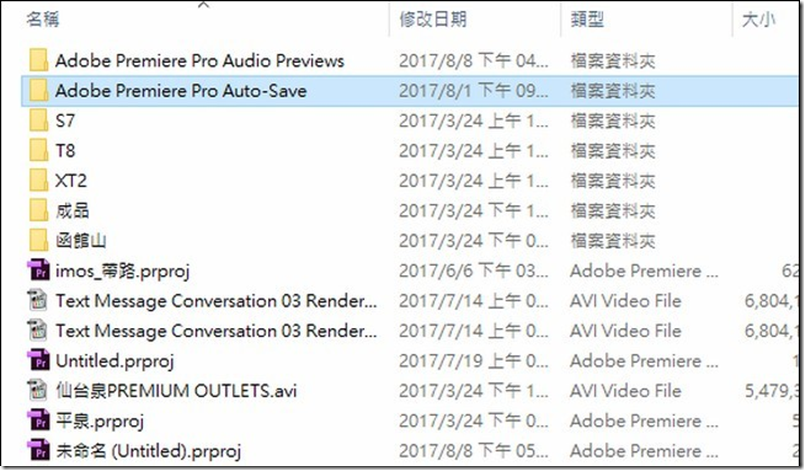Select the 成品 folder name
Screen dimensions: 804x470
click(72, 210)
